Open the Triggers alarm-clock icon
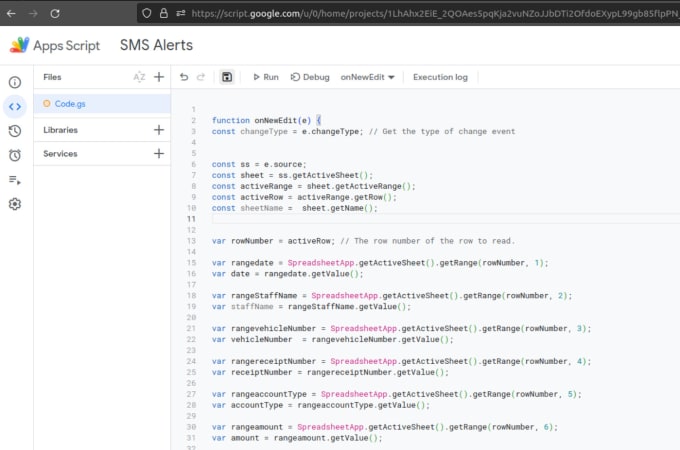Viewport: 680px width, 450px height. tap(15, 155)
